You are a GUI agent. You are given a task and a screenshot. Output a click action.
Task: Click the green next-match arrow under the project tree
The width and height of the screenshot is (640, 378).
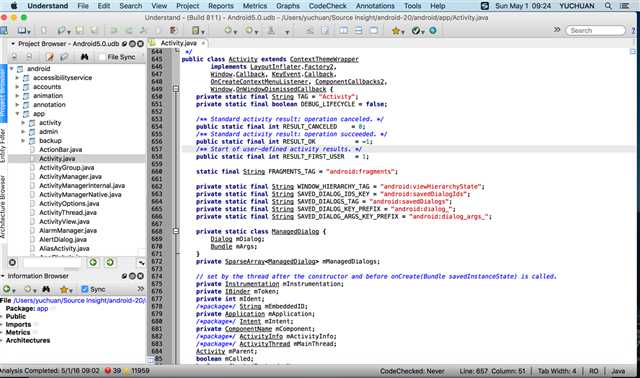click(110, 262)
